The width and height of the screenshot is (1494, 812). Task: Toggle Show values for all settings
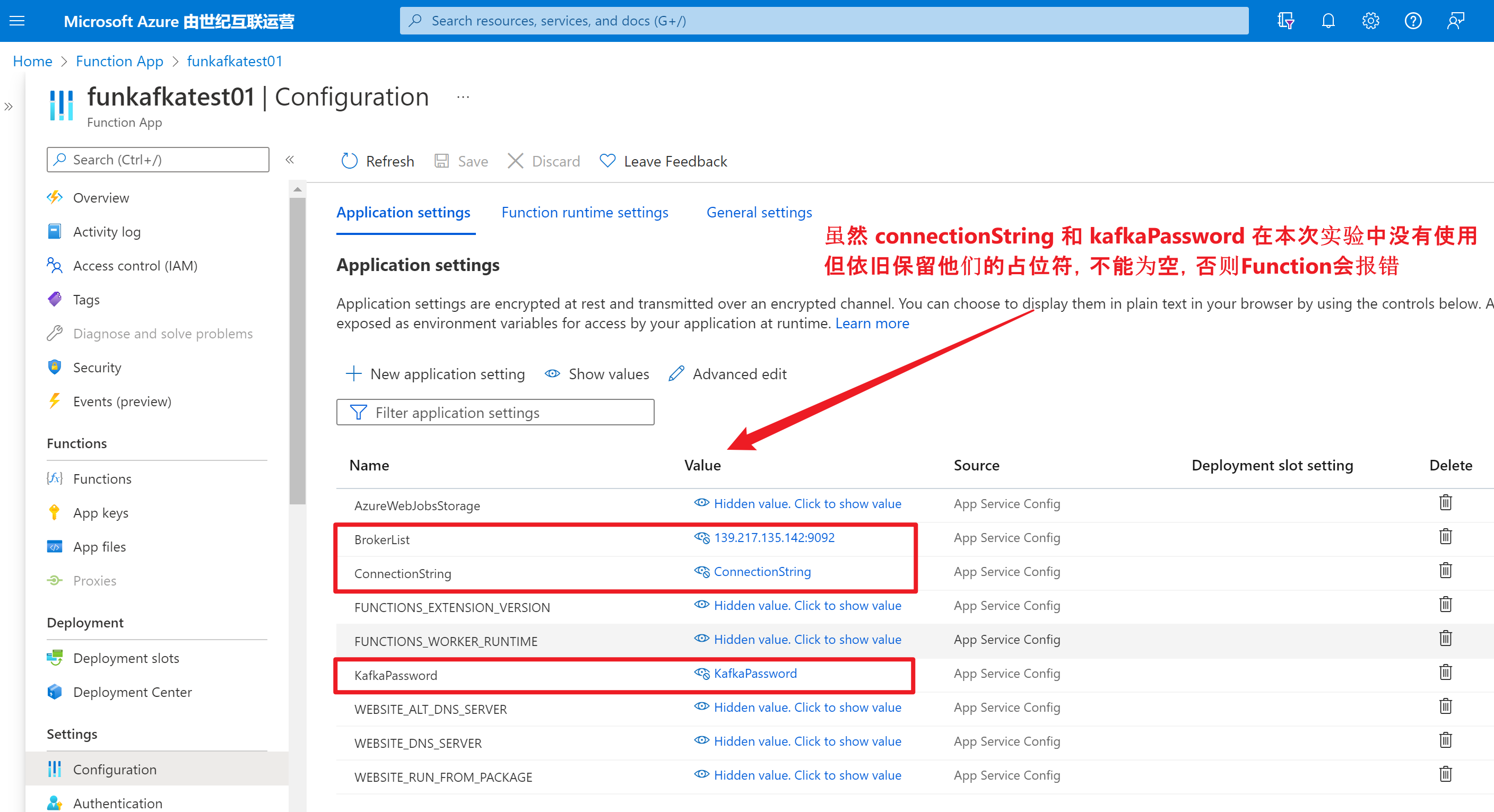[597, 374]
